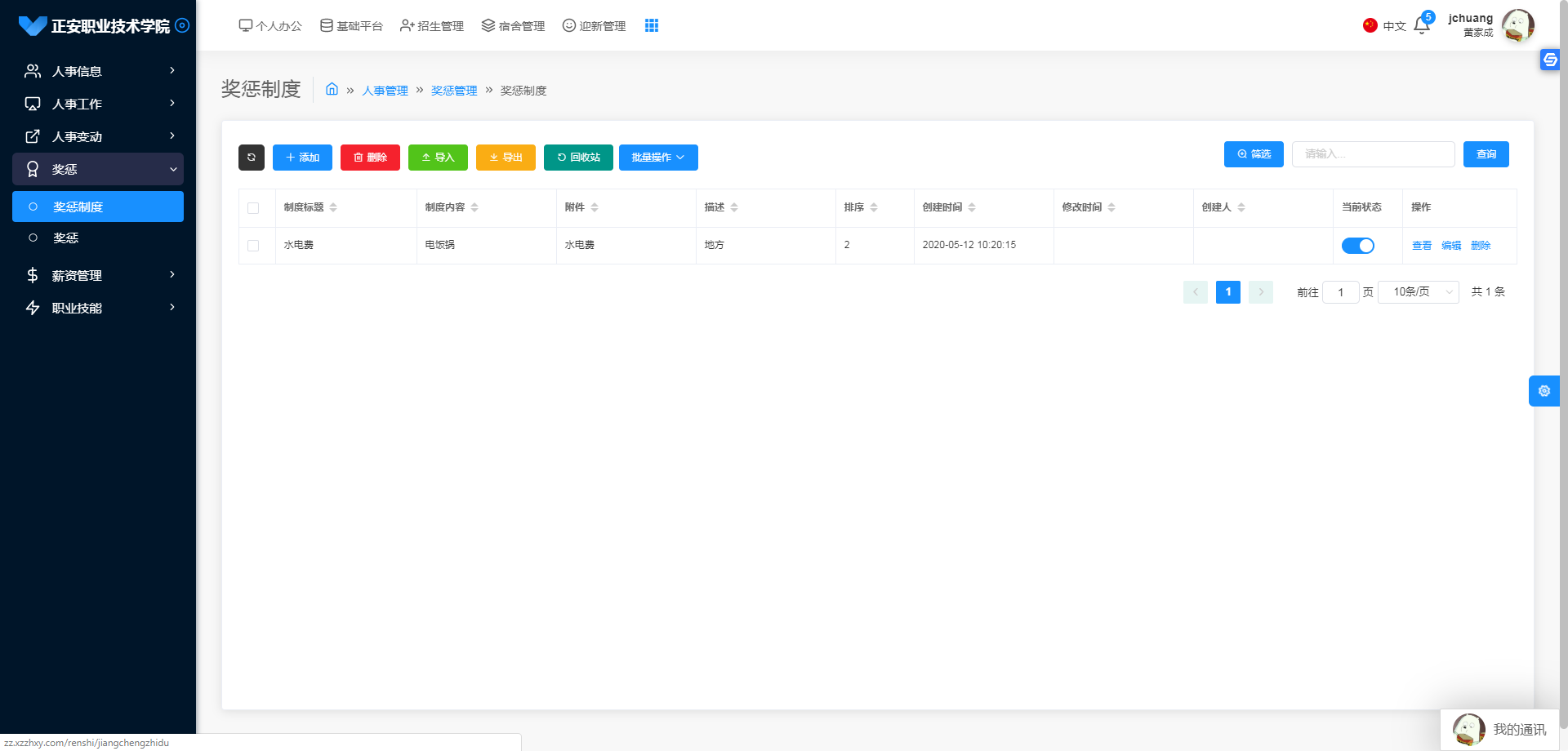Open the apps grid icon in top navigation
This screenshot has height=751, width=1568.
(x=651, y=25)
